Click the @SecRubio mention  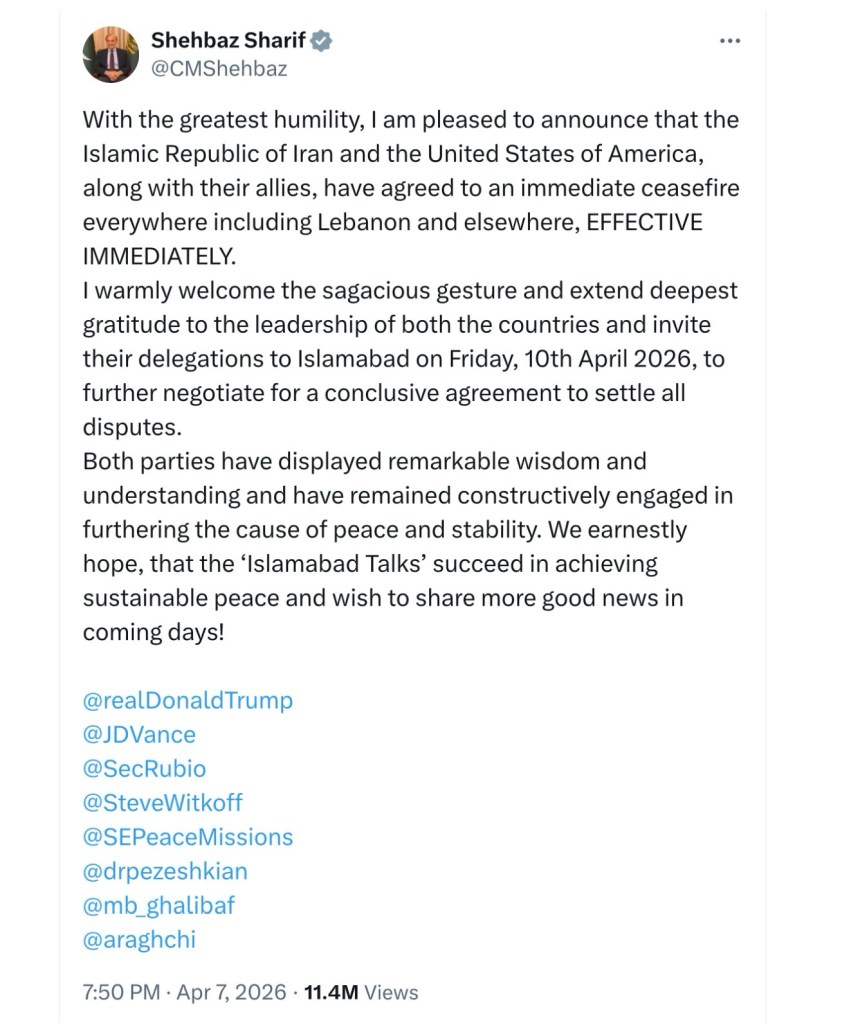(144, 768)
